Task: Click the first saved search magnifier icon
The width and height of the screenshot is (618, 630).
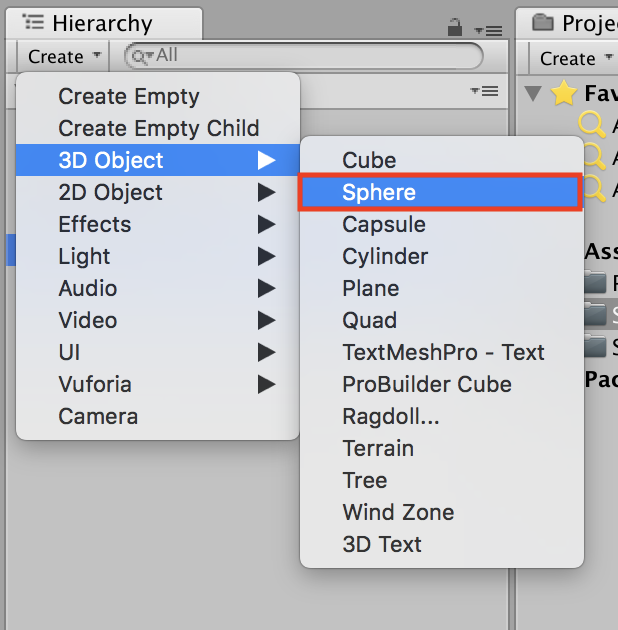Action: tap(594, 124)
